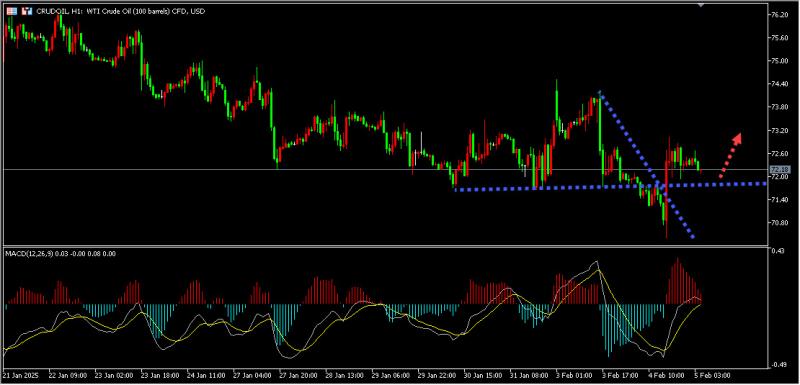Click the gray chart shift triangle marker
Image resolution: width=800 pixels, height=385 pixels.
click(x=701, y=4)
